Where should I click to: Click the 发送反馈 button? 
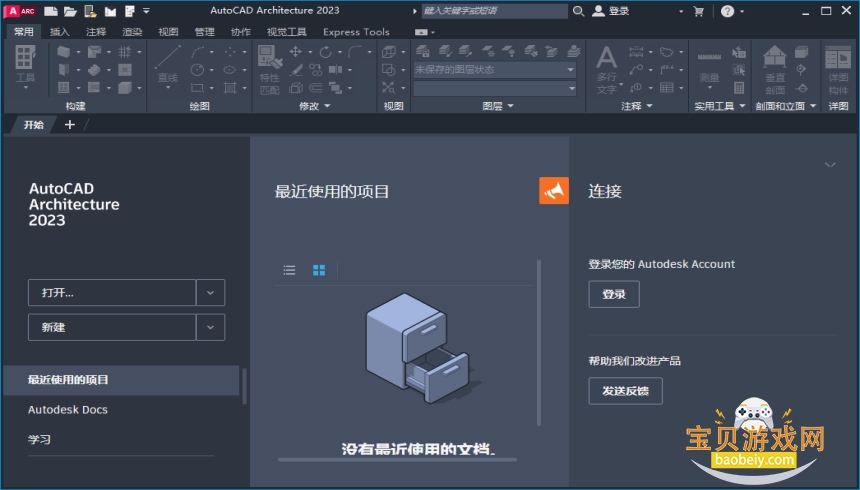pos(625,391)
